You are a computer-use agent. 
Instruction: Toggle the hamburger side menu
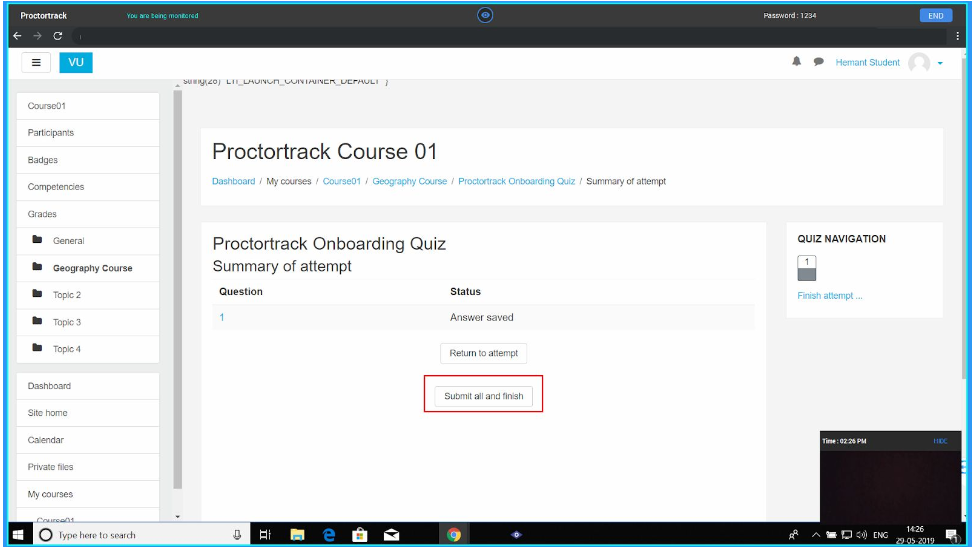tap(36, 62)
